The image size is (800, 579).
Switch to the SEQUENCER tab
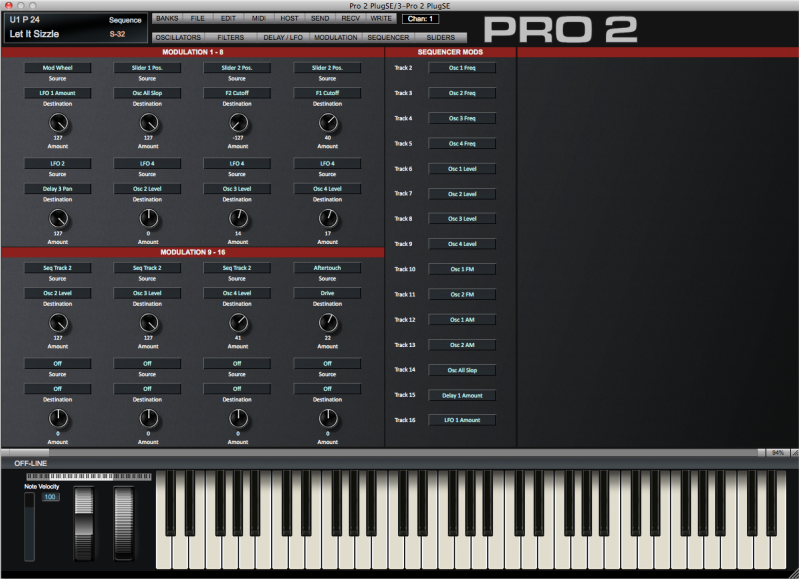(388, 37)
